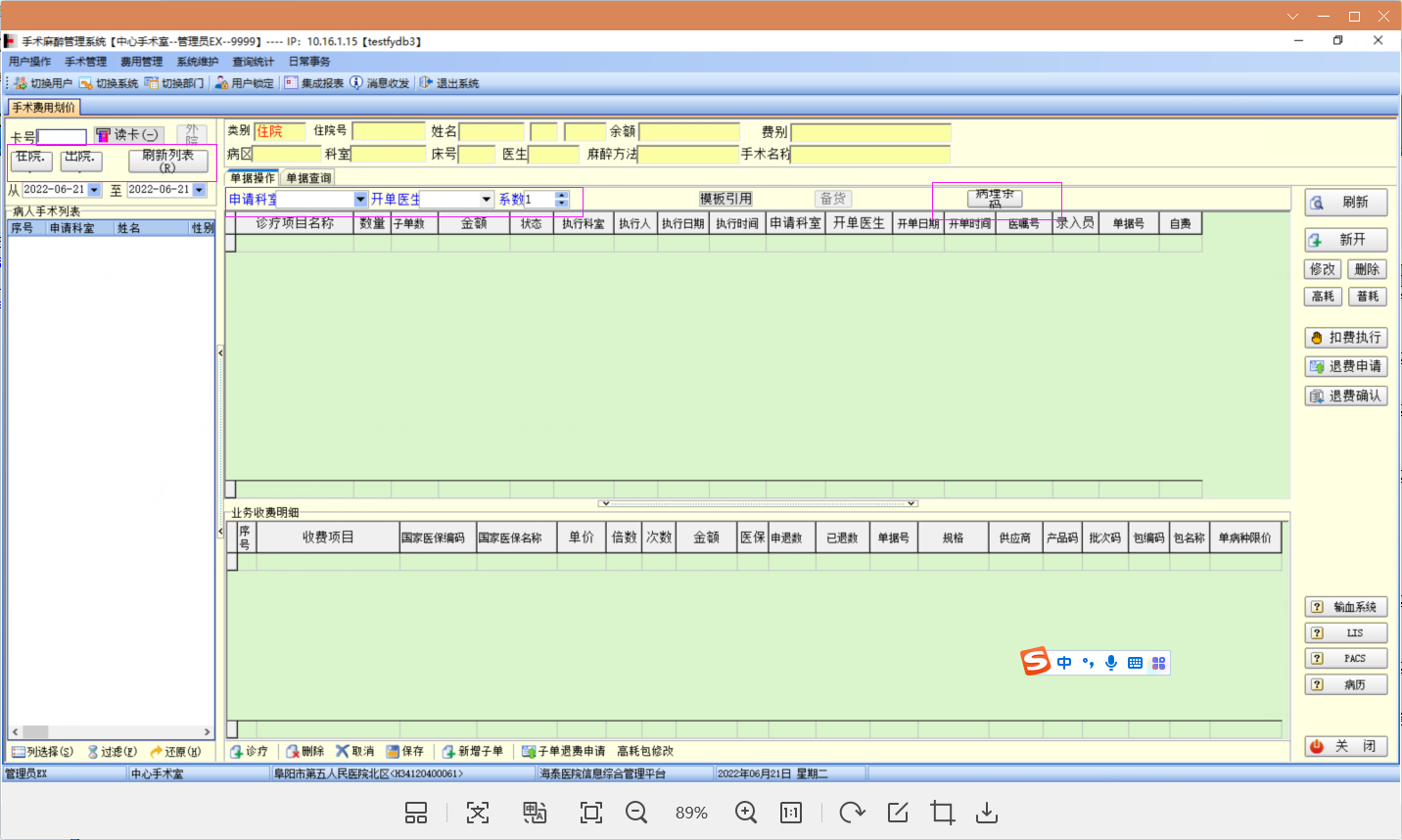
Task: Click the 系数 value field
Action: (539, 199)
